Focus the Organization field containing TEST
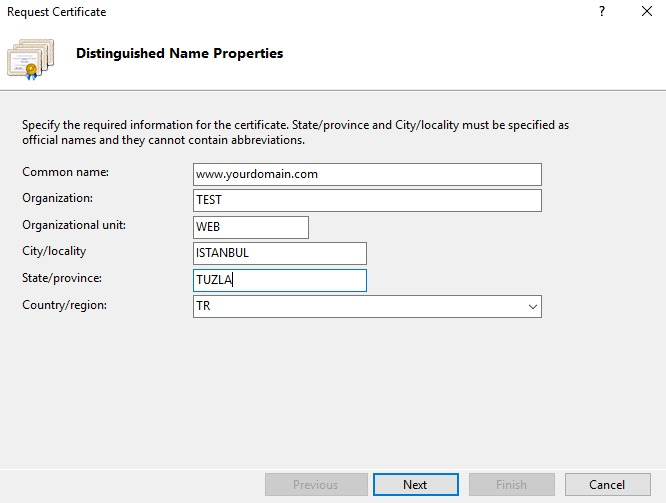The width and height of the screenshot is (666, 503). (368, 200)
